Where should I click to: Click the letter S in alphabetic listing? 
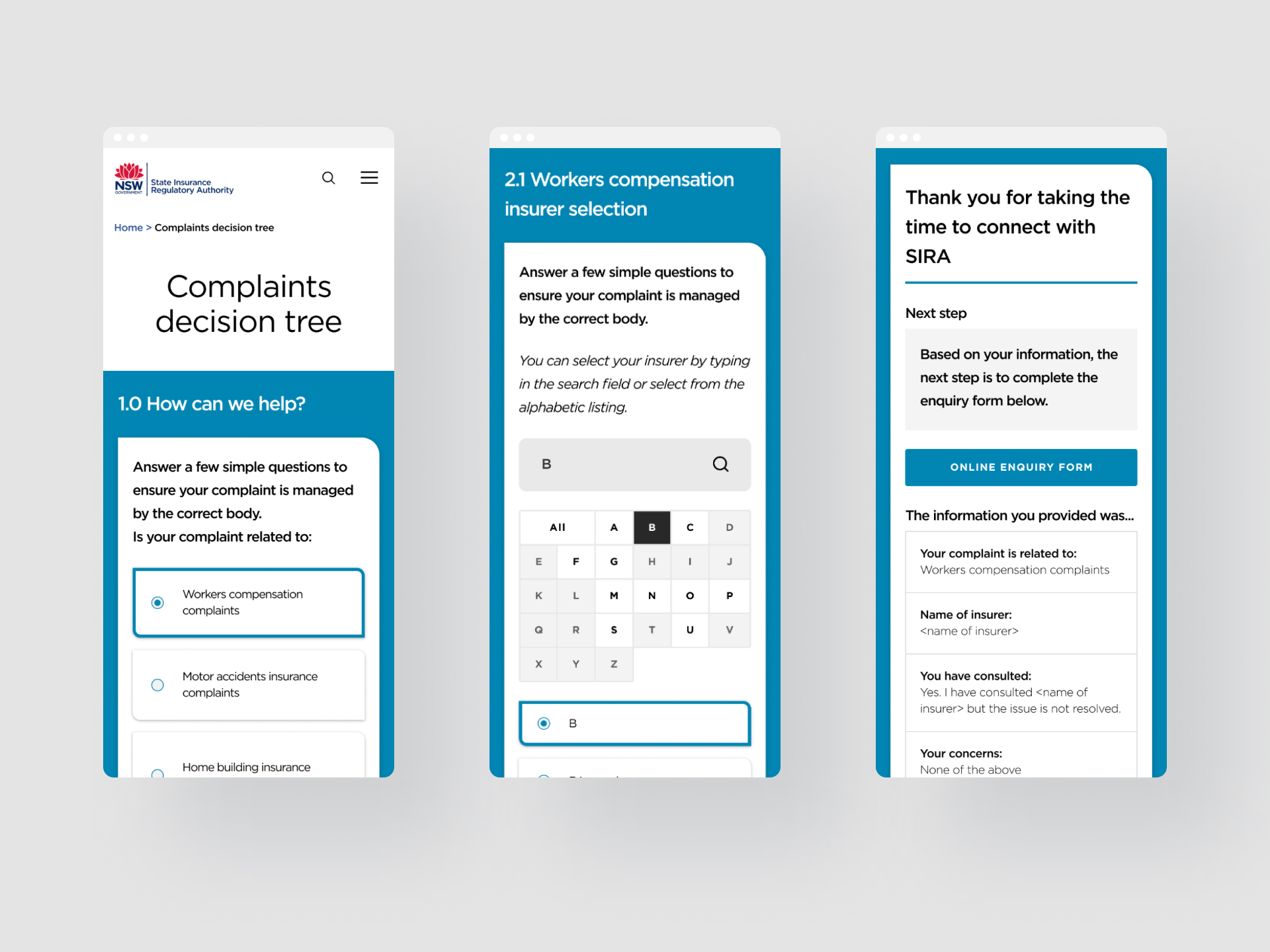point(614,628)
